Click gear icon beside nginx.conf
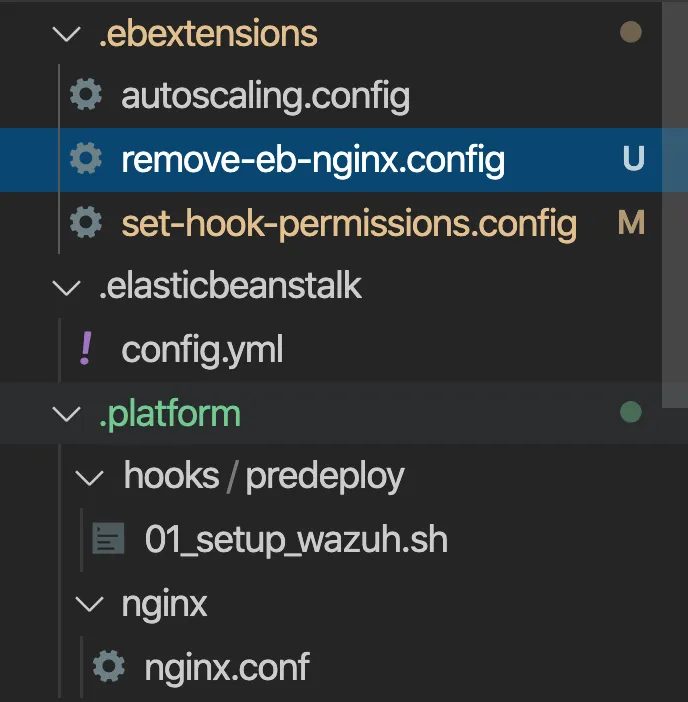The height and width of the screenshot is (702, 688). point(108,665)
